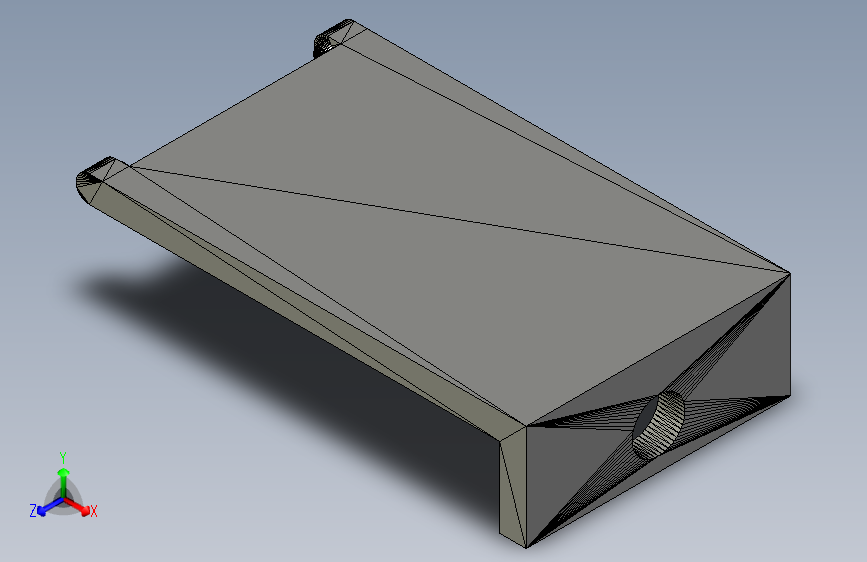Select the circular hole on the front face
The image size is (867, 562).
click(658, 425)
